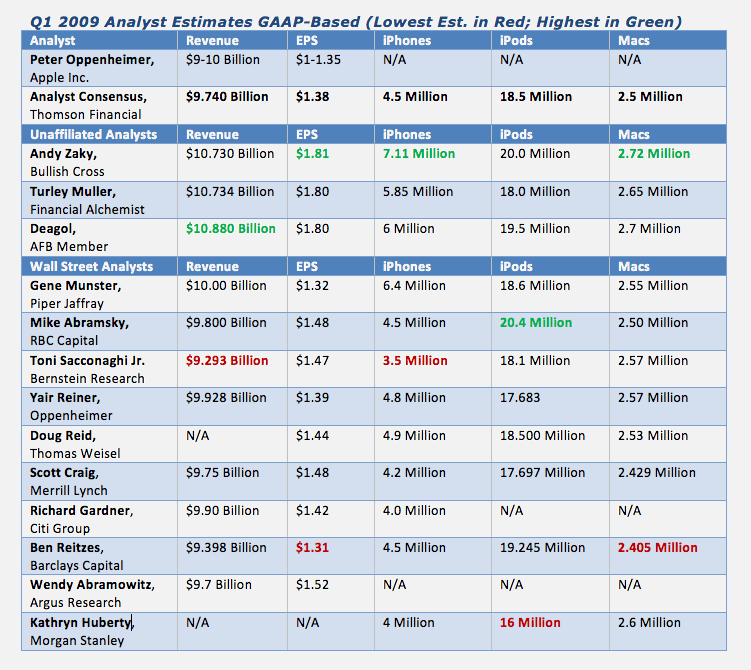Click the "18.5 Million" consensus iPods cell
This screenshot has height=670, width=751.
[x=536, y=97]
